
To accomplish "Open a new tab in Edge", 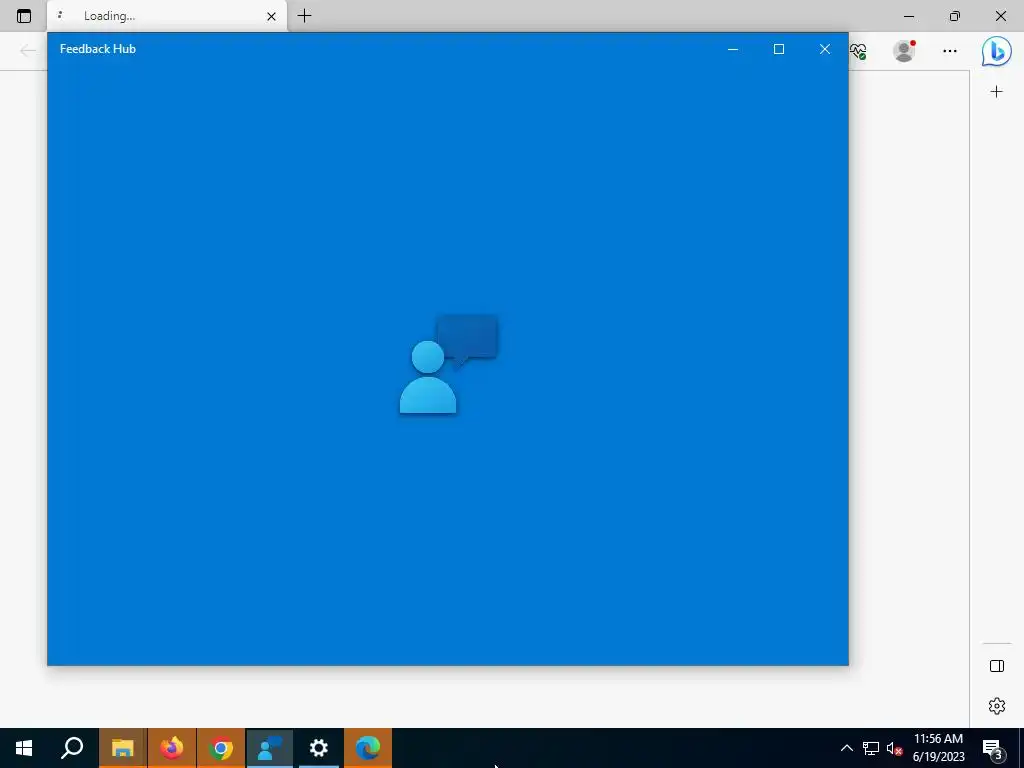I will click(x=304, y=16).
